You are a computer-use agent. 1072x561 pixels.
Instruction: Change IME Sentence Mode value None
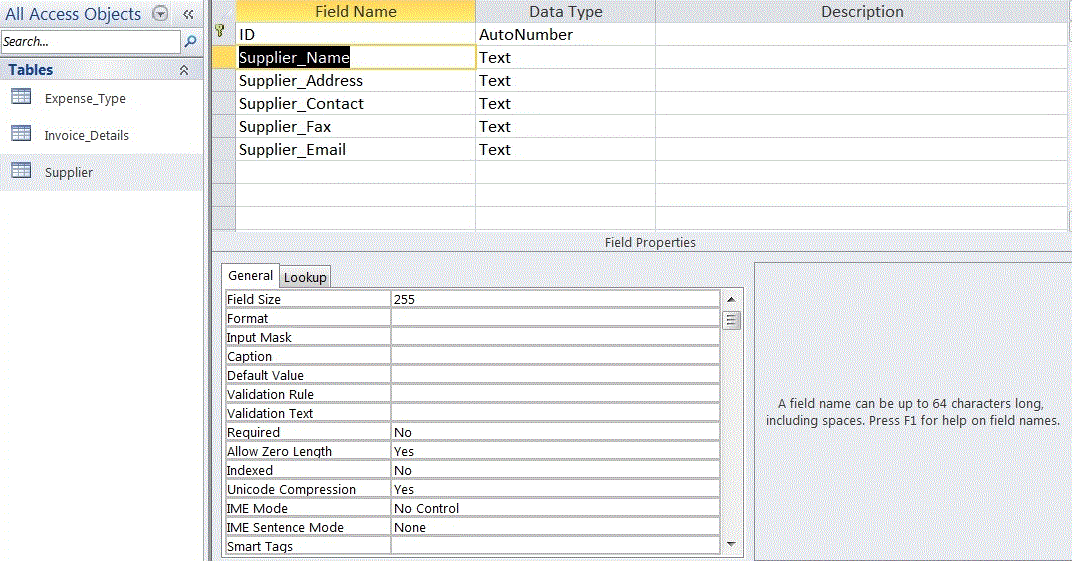click(555, 528)
